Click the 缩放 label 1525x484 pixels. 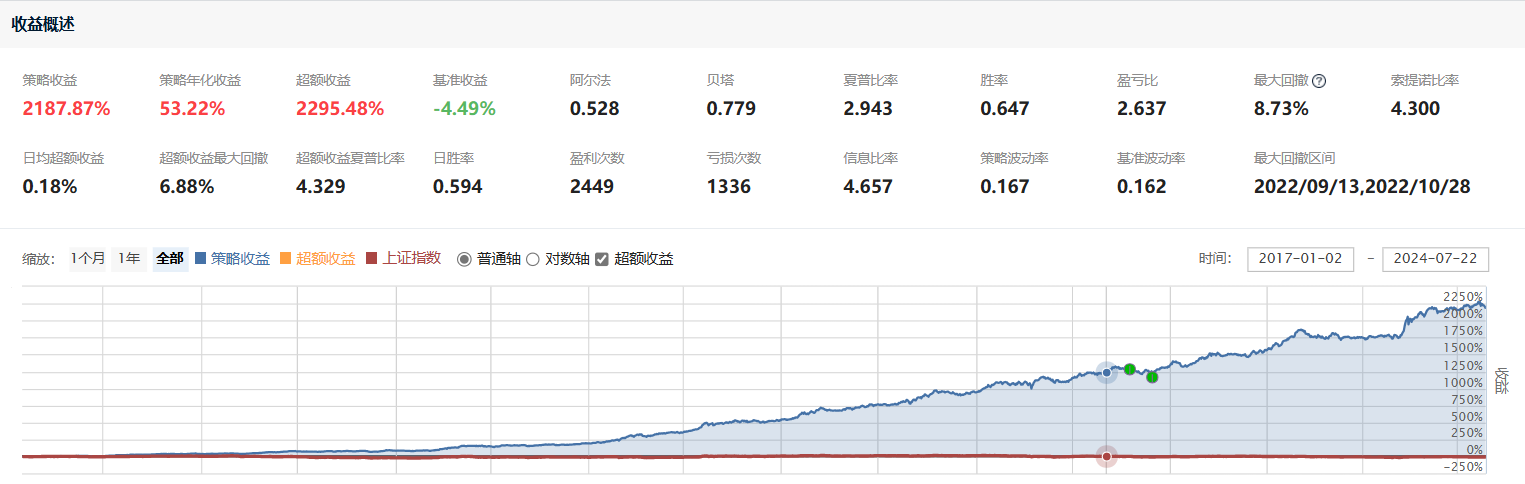(41, 259)
